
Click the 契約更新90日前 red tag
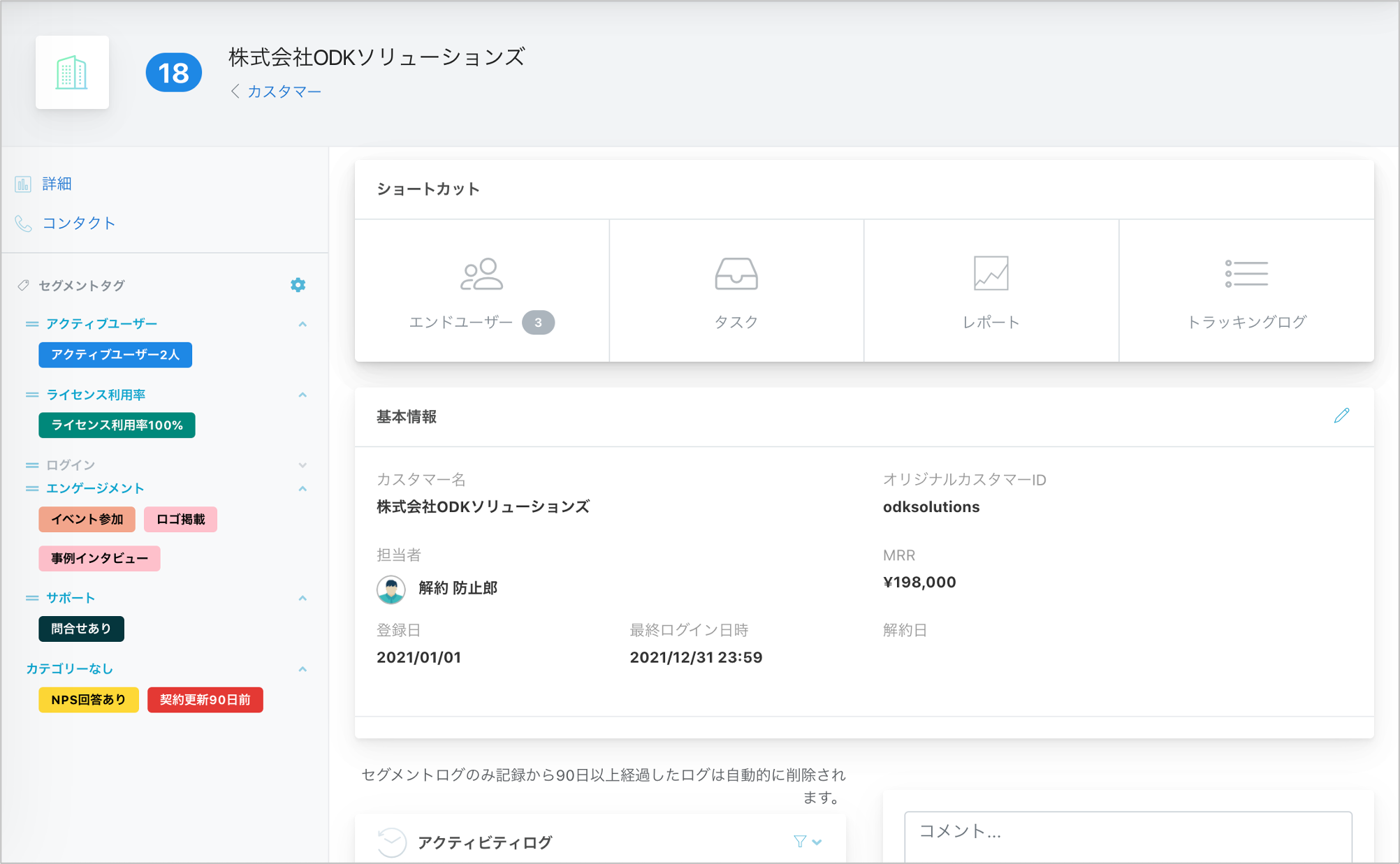pyautogui.click(x=205, y=699)
